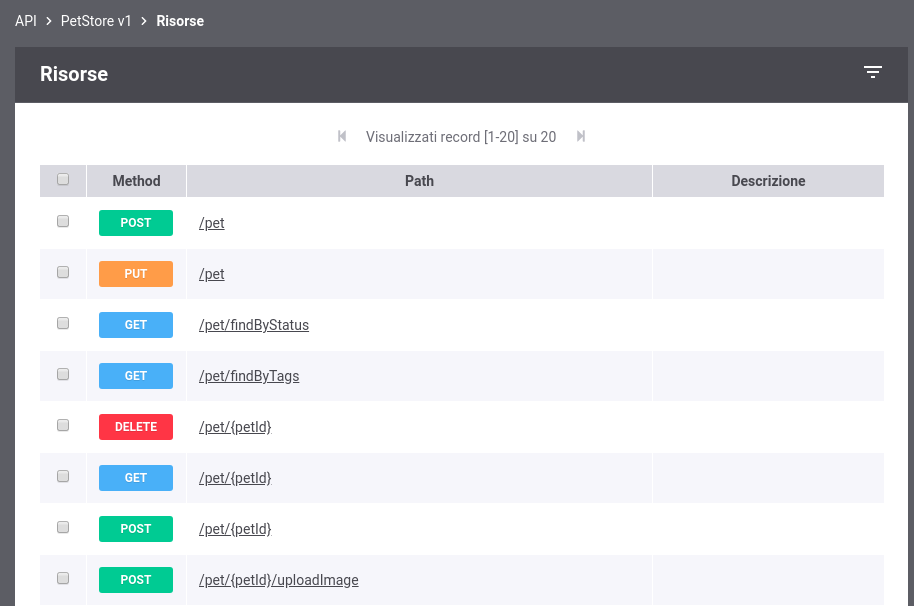Viewport: 914px width, 606px height.
Task: Open the /pet/findByTags path link
Action: 249,376
